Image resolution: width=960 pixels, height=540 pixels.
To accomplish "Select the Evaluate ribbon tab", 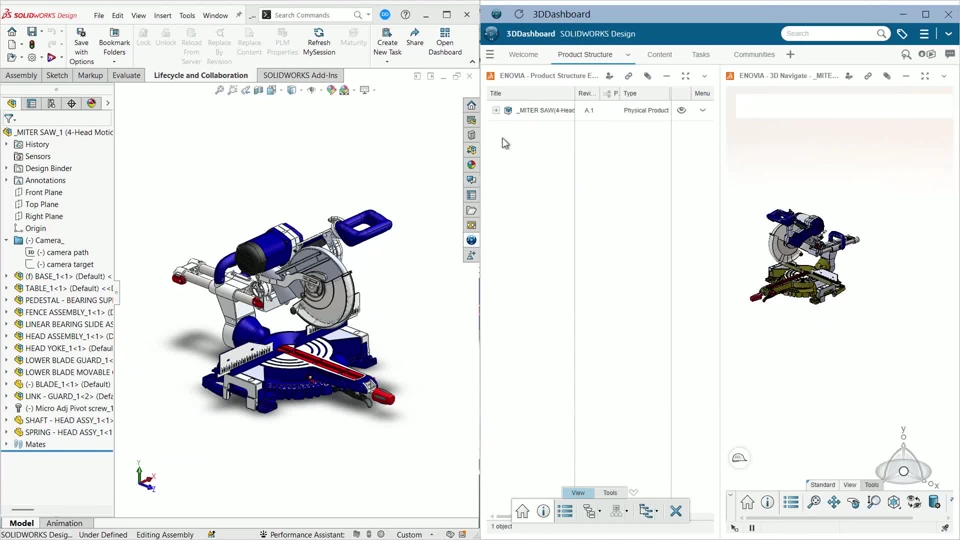I will click(x=126, y=75).
